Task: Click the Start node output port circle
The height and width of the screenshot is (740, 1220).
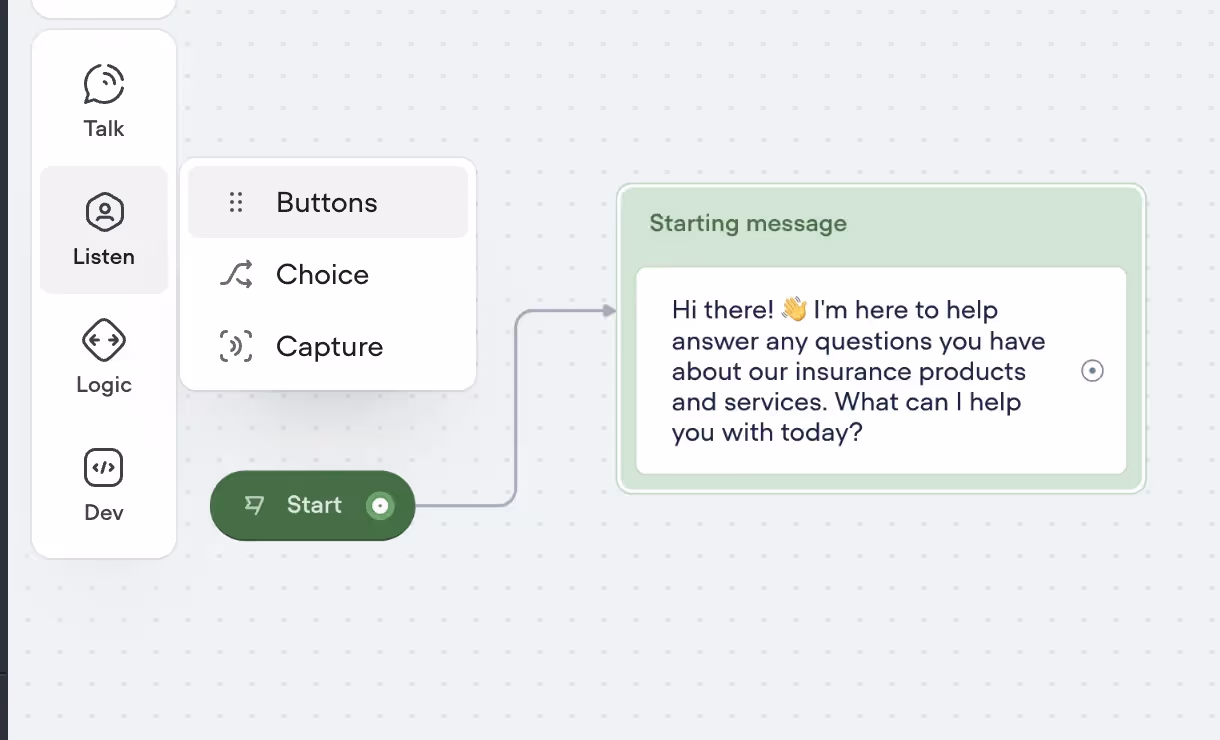Action: pos(380,506)
